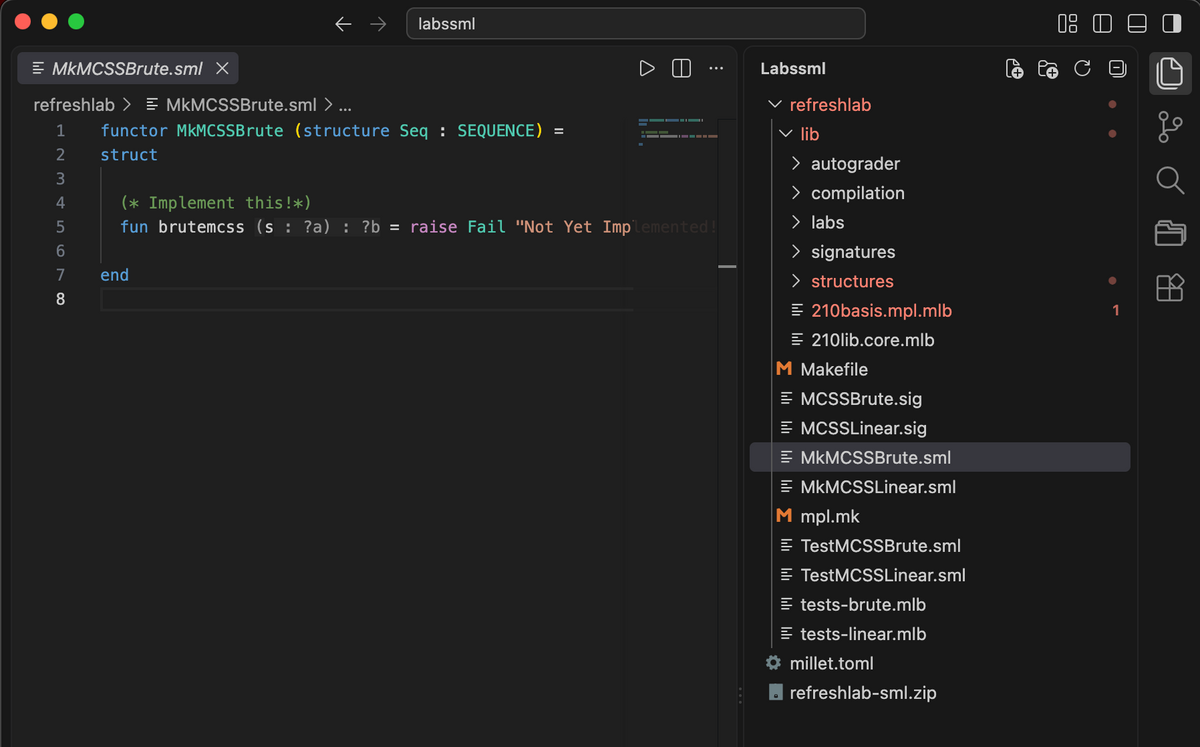This screenshot has height=747, width=1200.
Task: Click MkMCSSBrute.sml in the breadcrumb
Action: (x=241, y=104)
